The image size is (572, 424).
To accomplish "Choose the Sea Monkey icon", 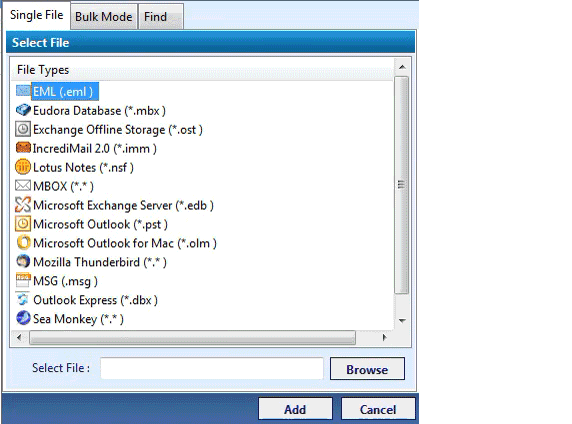I will point(23,318).
